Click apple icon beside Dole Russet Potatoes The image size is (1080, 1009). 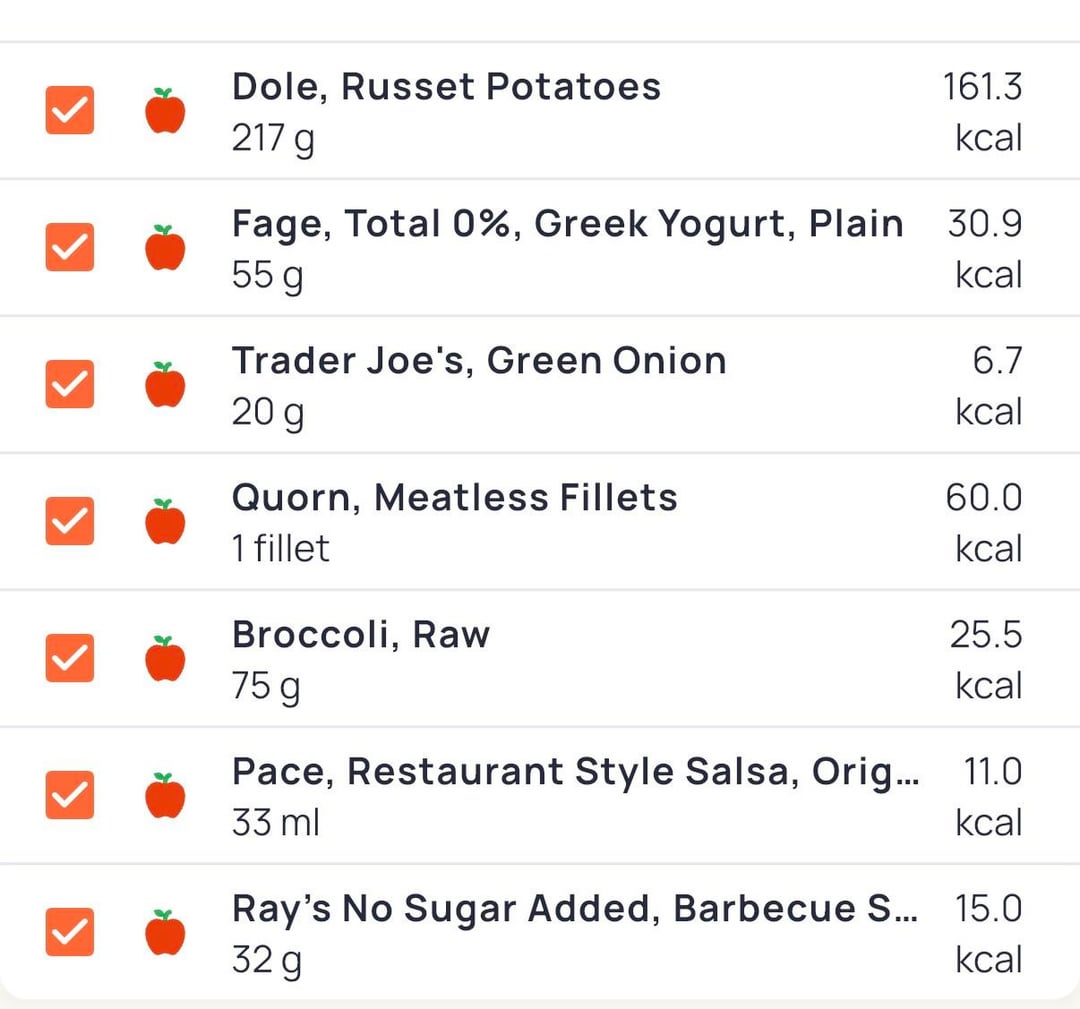pos(165,111)
